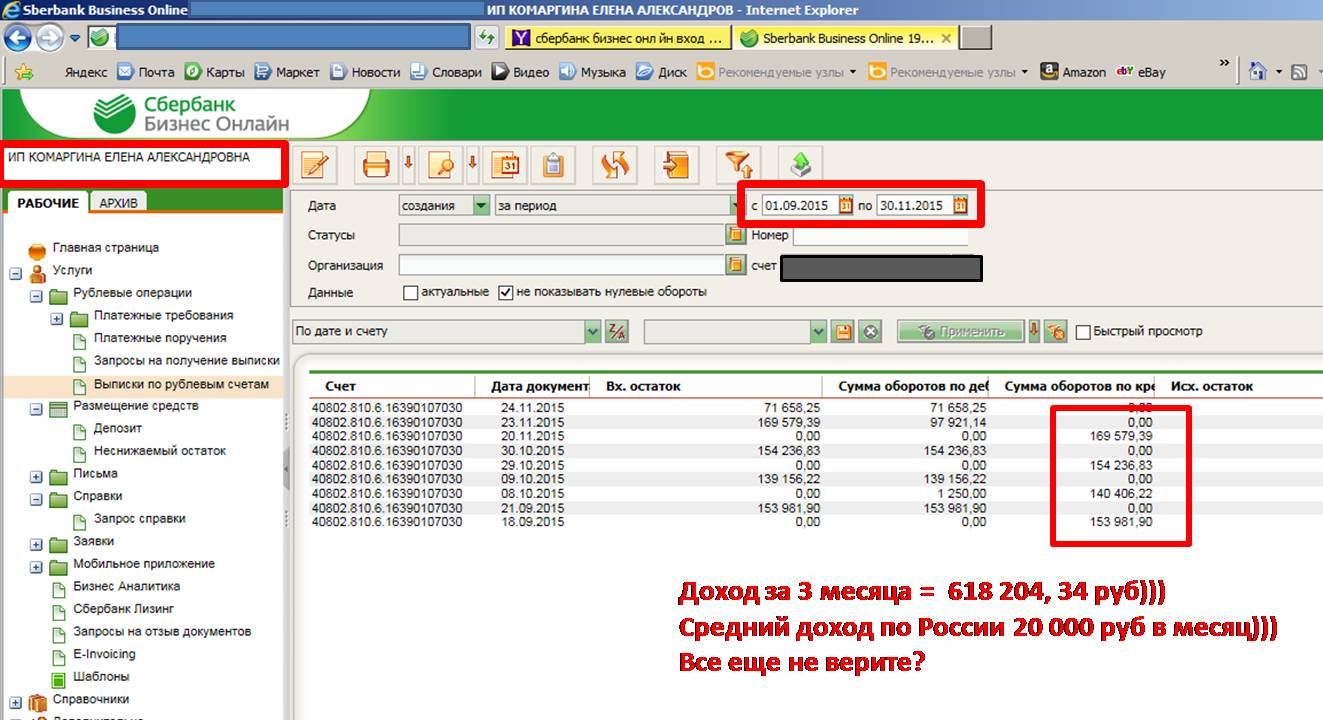This screenshot has width=1323, height=720.
Task: Open Платежные поручения in the tree
Action: 160,338
